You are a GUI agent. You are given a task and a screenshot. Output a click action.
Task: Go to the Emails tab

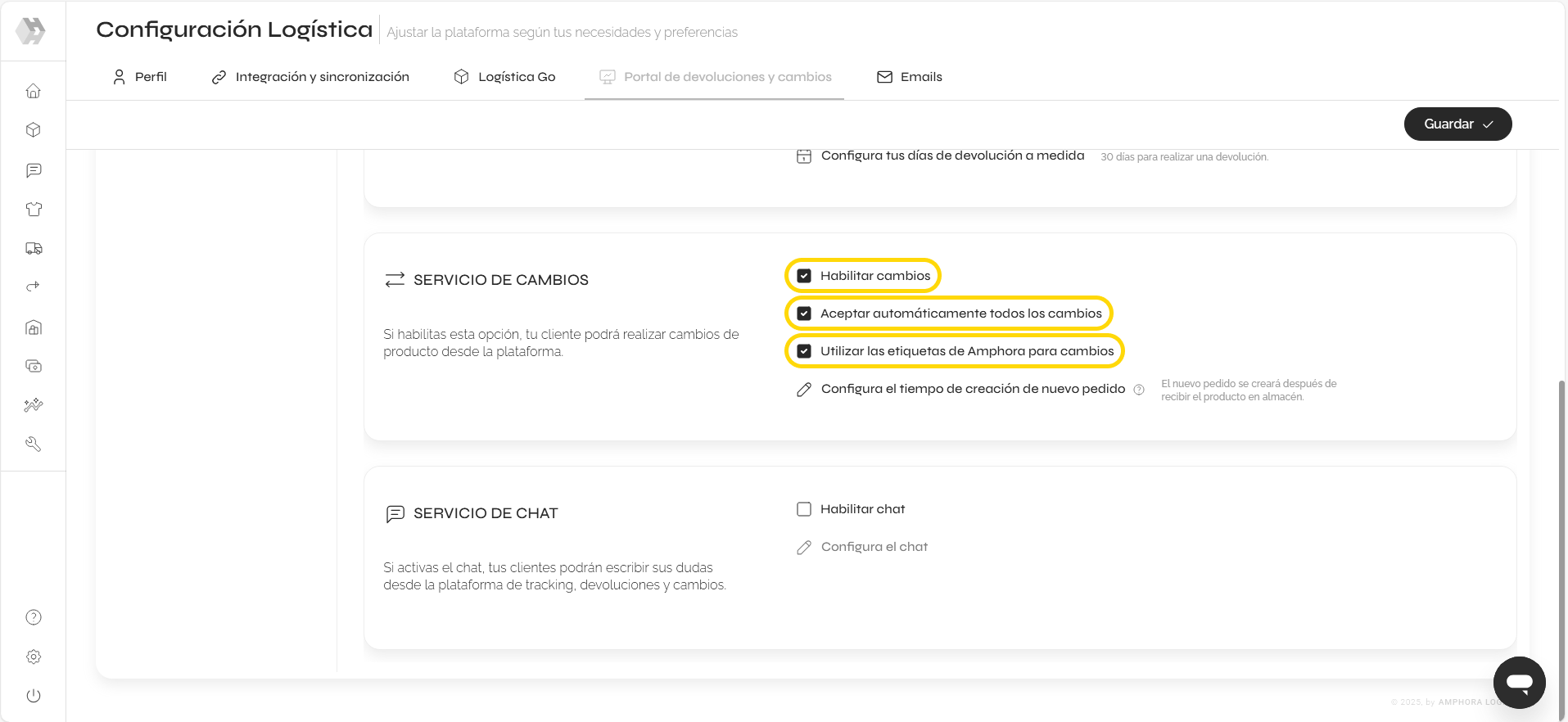tap(910, 77)
